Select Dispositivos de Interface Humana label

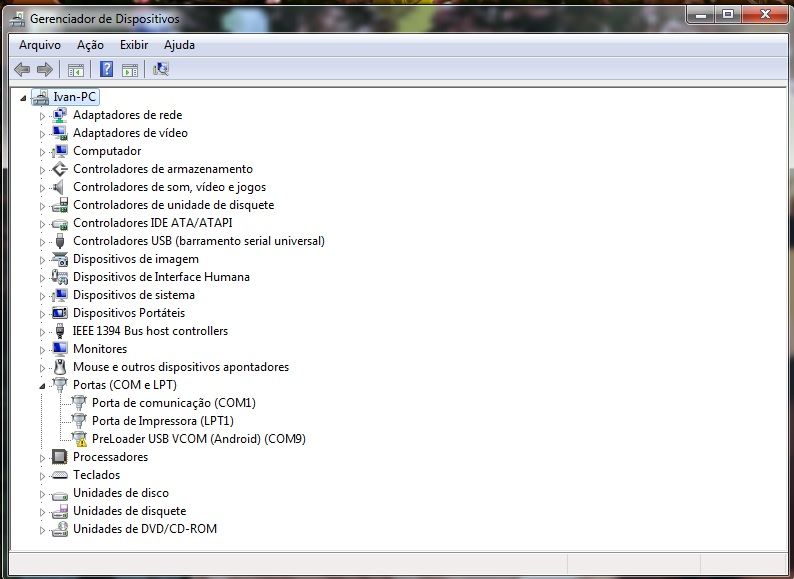[161, 277]
